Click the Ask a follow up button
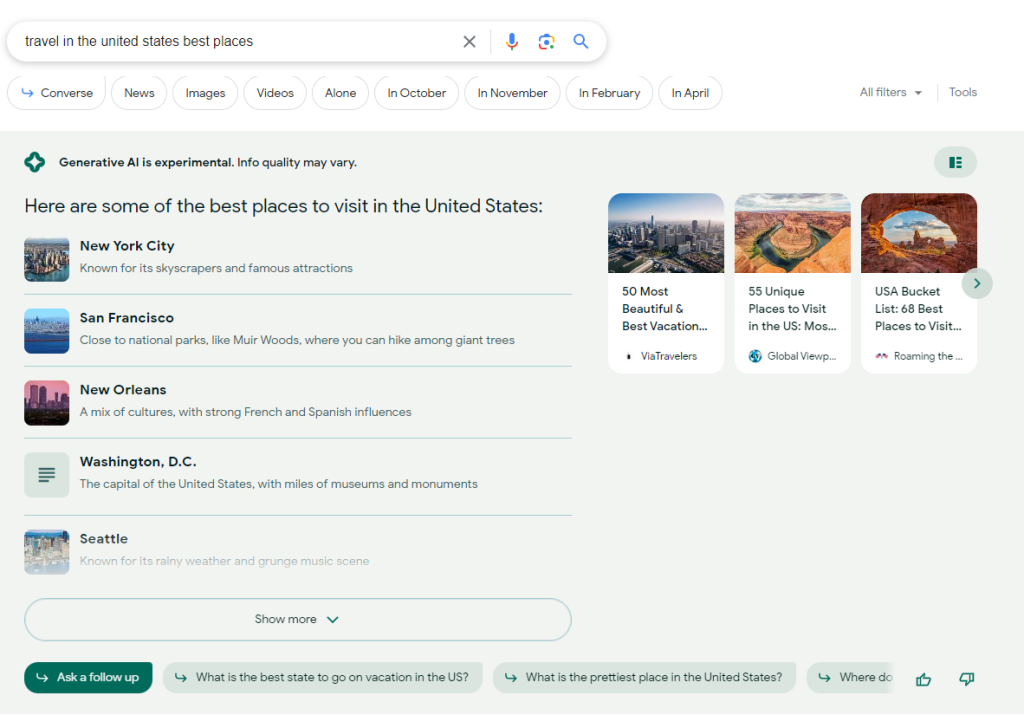The height and width of the screenshot is (715, 1024). (x=88, y=678)
